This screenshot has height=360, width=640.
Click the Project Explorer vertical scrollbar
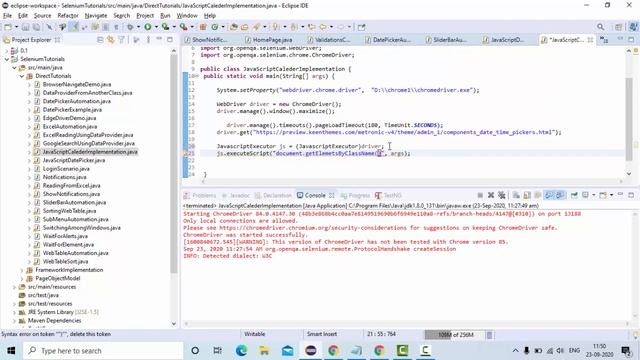click(x=174, y=163)
